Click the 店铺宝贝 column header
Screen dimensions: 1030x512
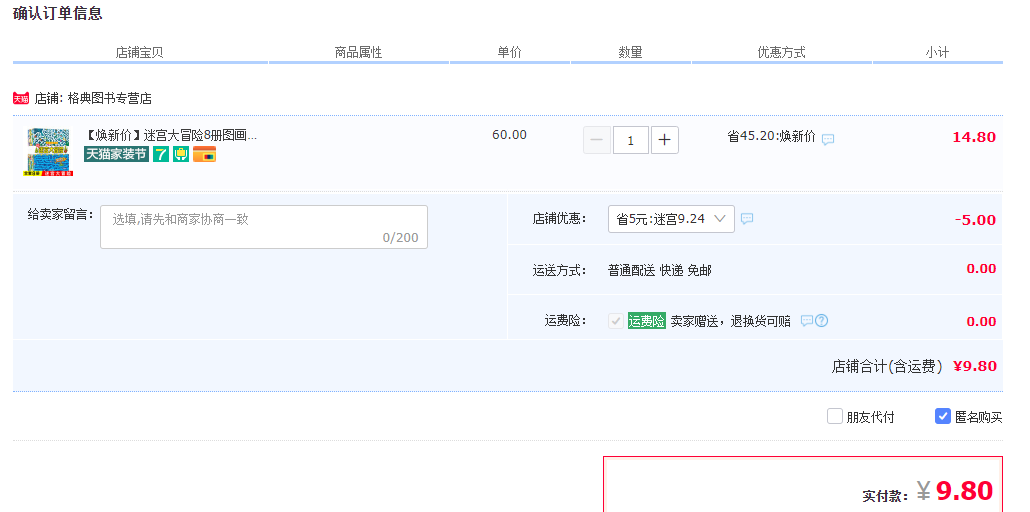click(139, 53)
